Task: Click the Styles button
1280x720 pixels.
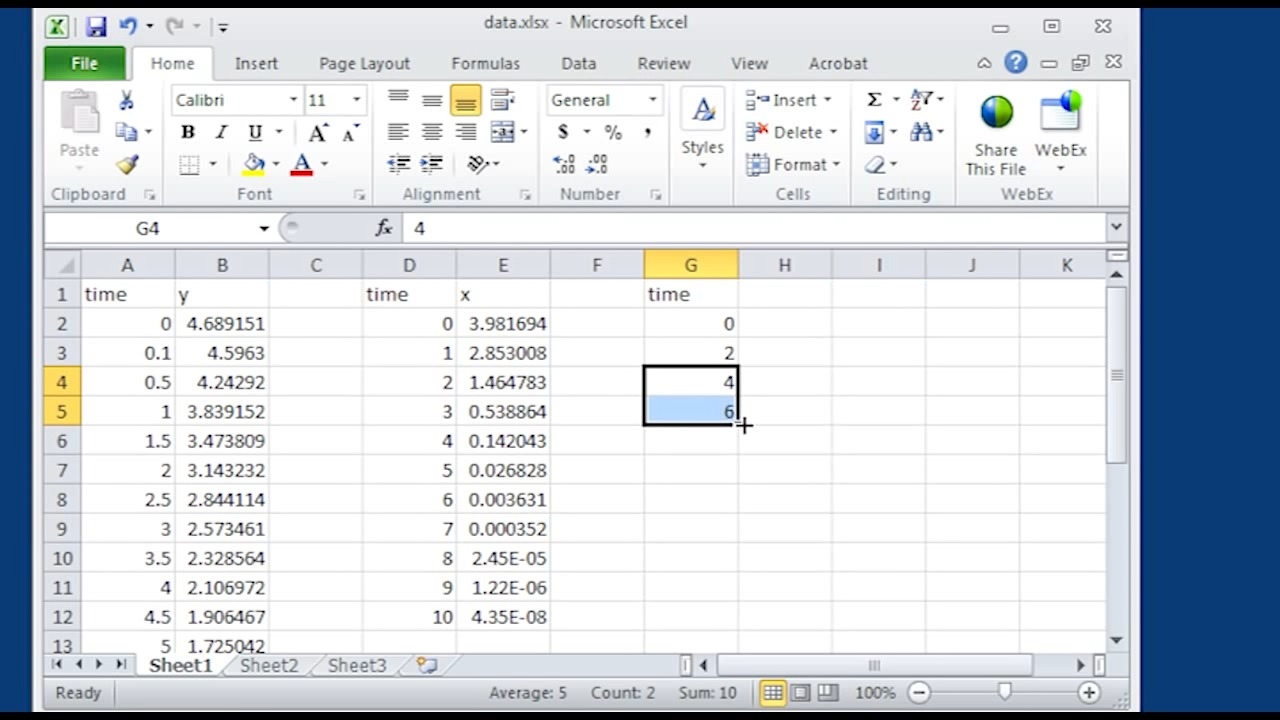Action: click(702, 128)
